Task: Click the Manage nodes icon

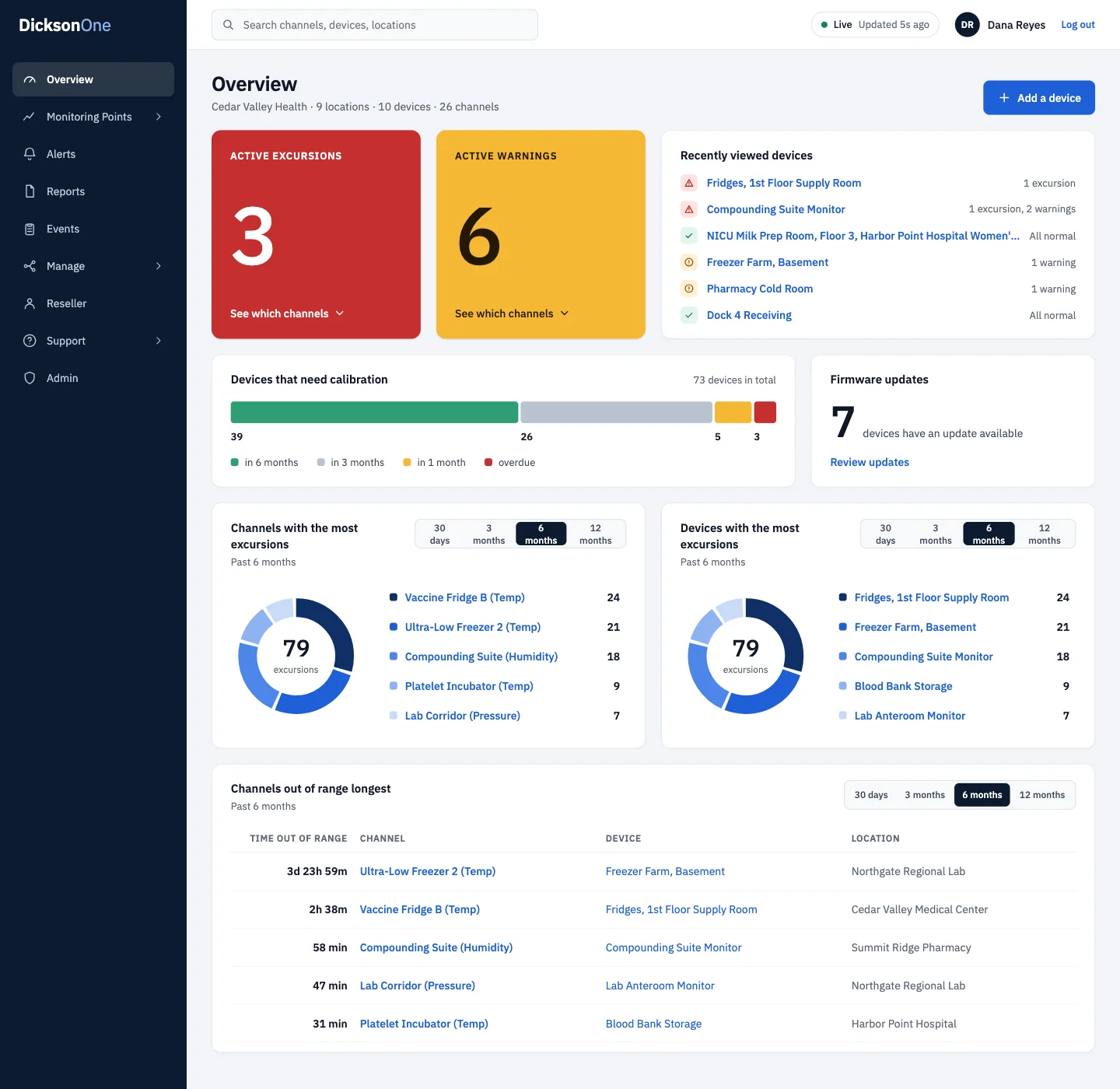Action: (x=30, y=266)
